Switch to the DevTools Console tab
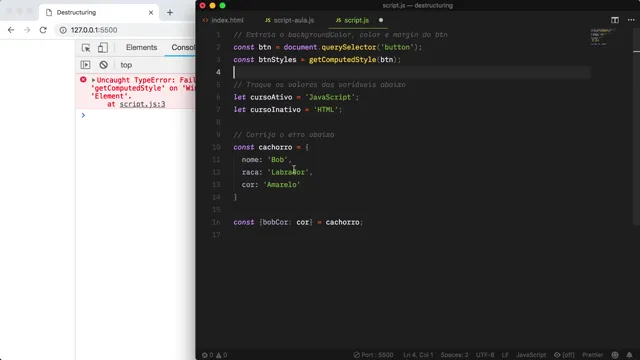 pyautogui.click(x=183, y=47)
